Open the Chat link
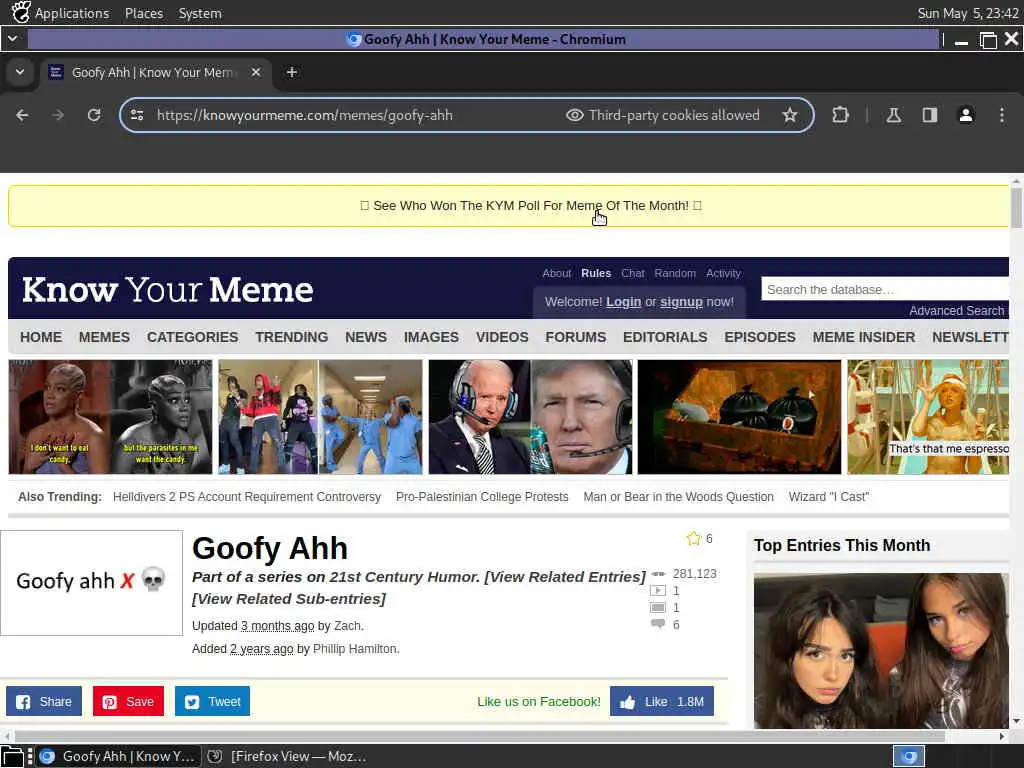 pos(633,273)
